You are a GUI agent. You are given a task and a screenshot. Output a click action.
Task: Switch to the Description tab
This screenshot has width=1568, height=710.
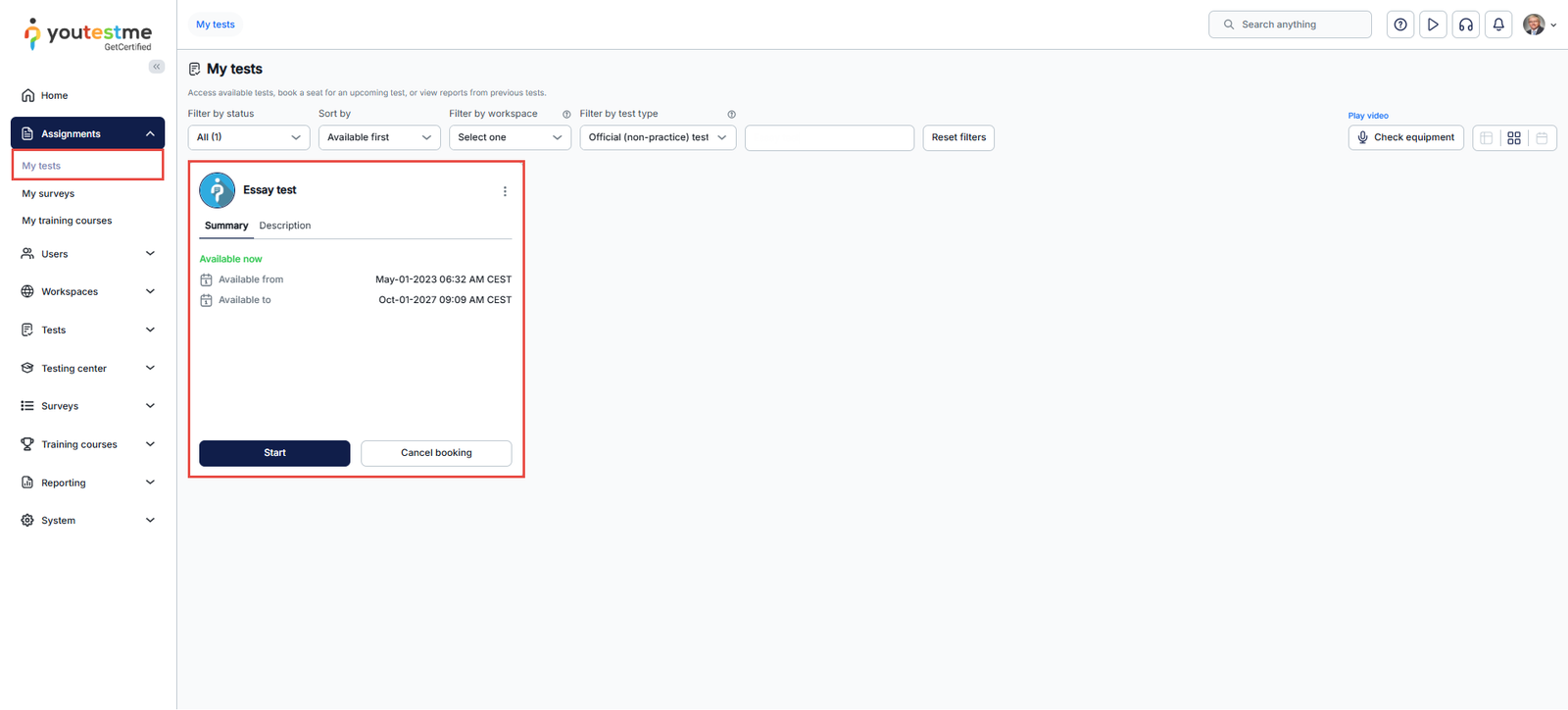(x=285, y=226)
